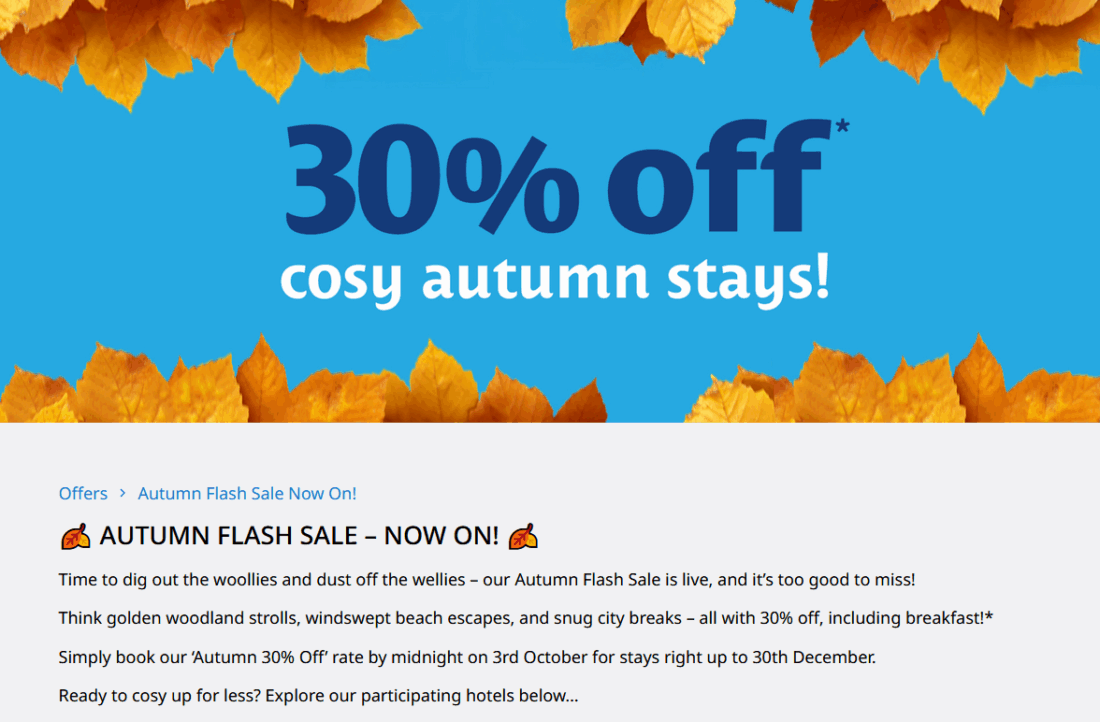
Task: Click the leaves at the banner's top center
Action: (660, 25)
